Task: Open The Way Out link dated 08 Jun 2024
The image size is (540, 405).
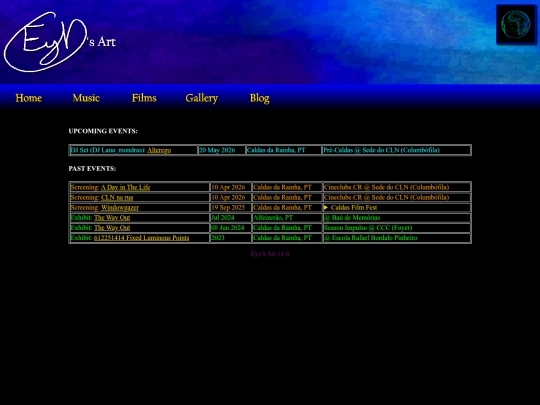Action: 112,228
